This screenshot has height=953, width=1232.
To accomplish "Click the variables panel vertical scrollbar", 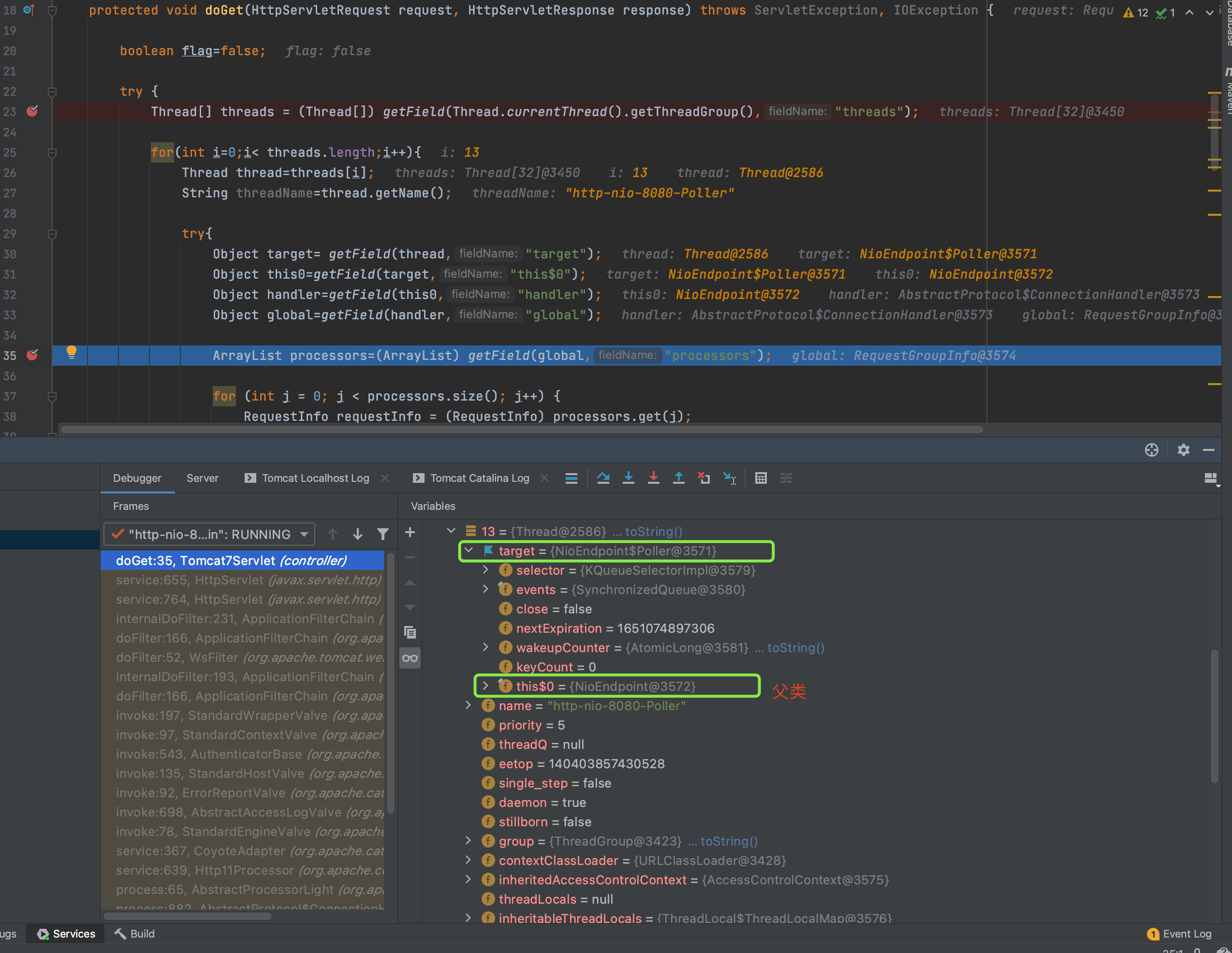I will coord(1214,716).
